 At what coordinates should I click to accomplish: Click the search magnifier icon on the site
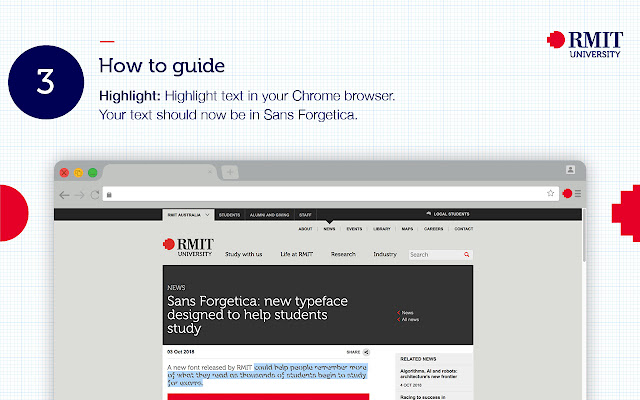467,255
